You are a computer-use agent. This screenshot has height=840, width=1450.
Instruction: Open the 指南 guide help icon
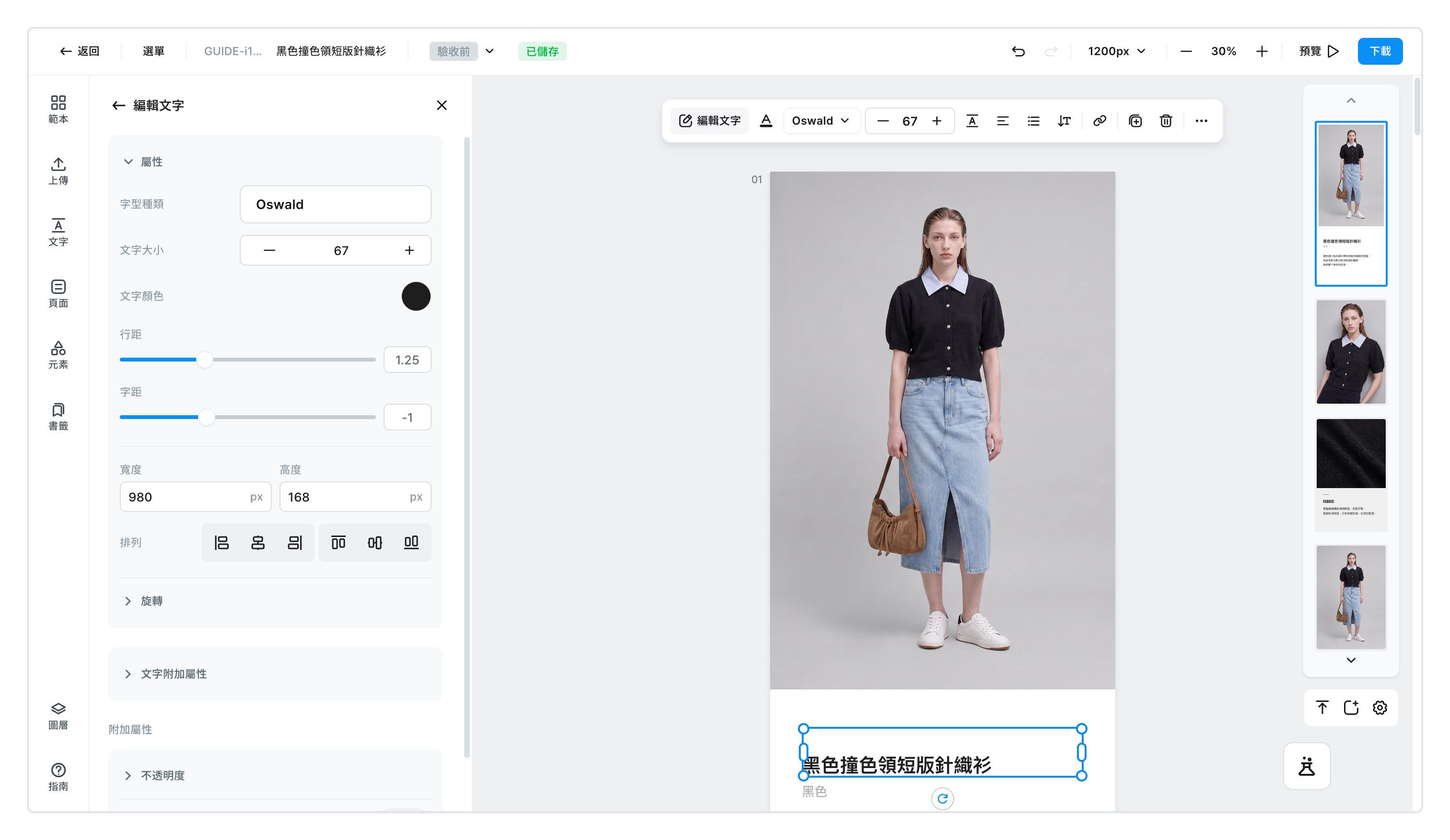pos(58,777)
